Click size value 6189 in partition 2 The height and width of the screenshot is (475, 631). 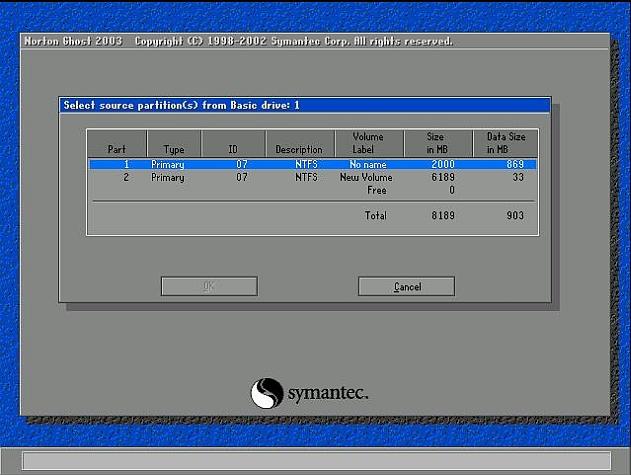tap(443, 177)
